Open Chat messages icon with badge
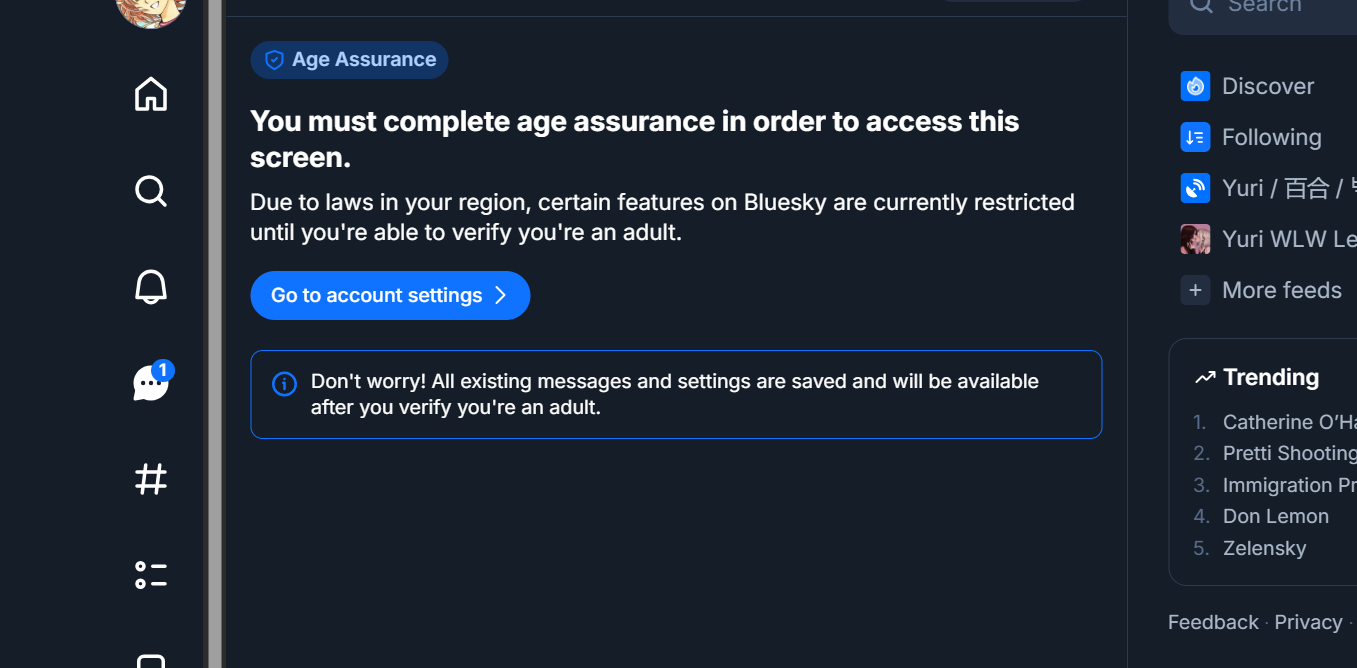Image resolution: width=1357 pixels, height=668 pixels. pos(151,382)
